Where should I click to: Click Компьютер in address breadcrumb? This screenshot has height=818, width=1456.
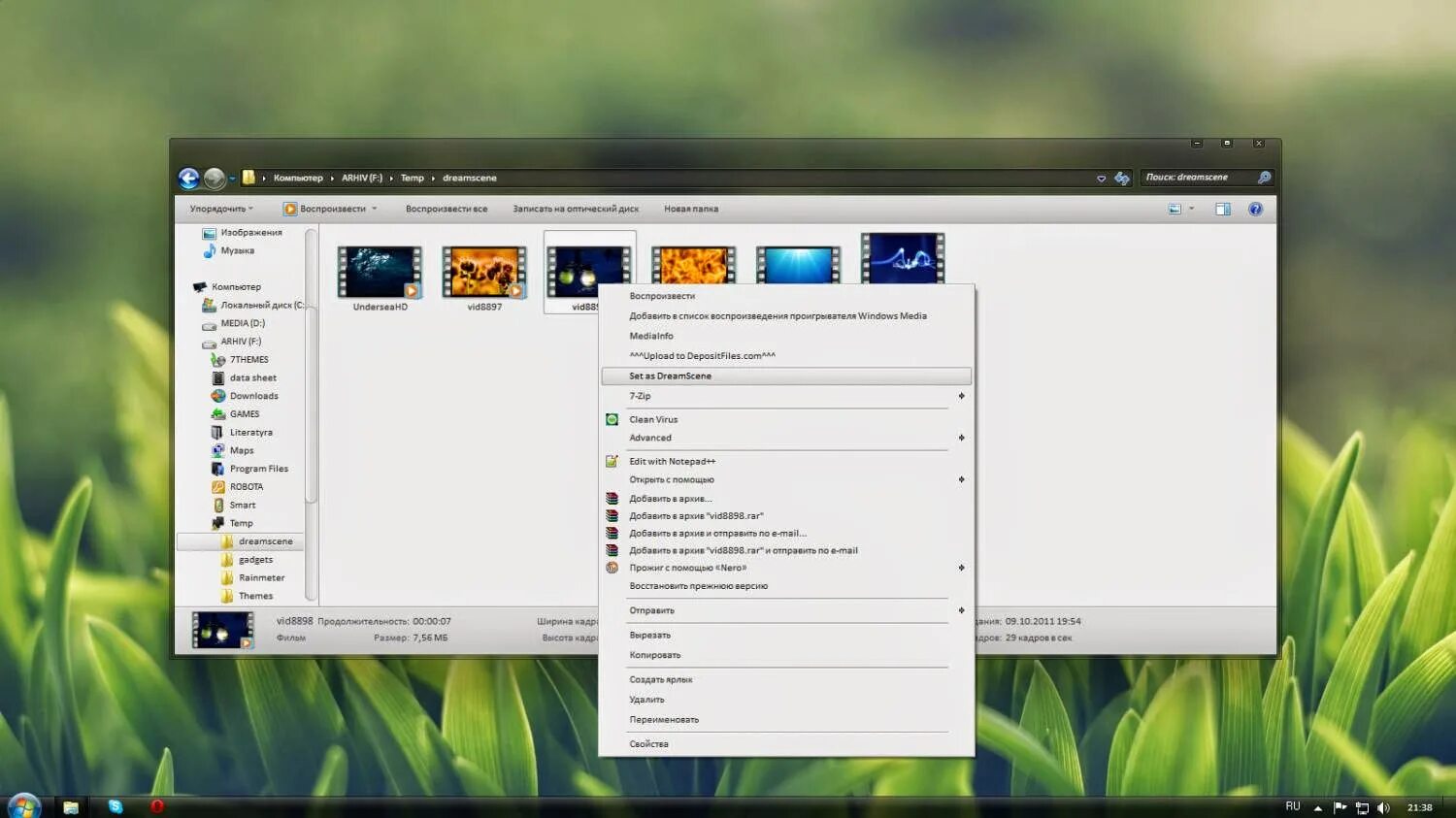(x=298, y=179)
